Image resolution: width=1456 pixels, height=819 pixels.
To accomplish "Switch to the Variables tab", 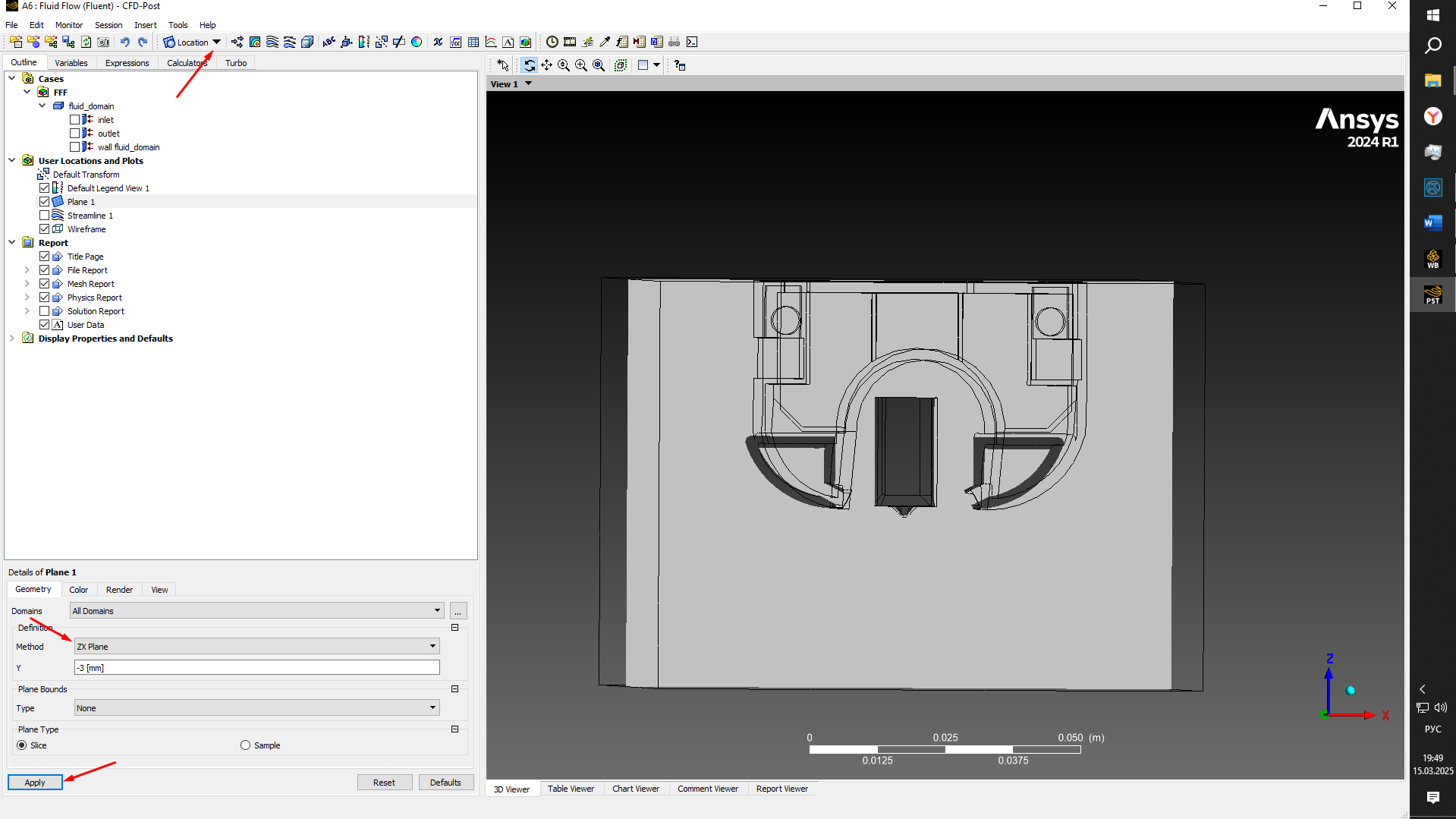I will (71, 63).
